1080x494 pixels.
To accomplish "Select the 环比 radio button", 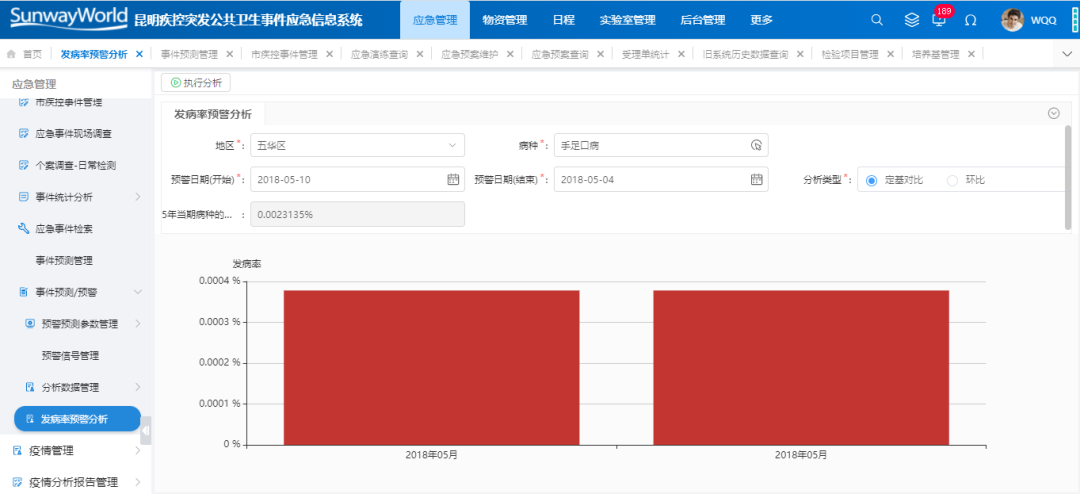I will (952, 180).
